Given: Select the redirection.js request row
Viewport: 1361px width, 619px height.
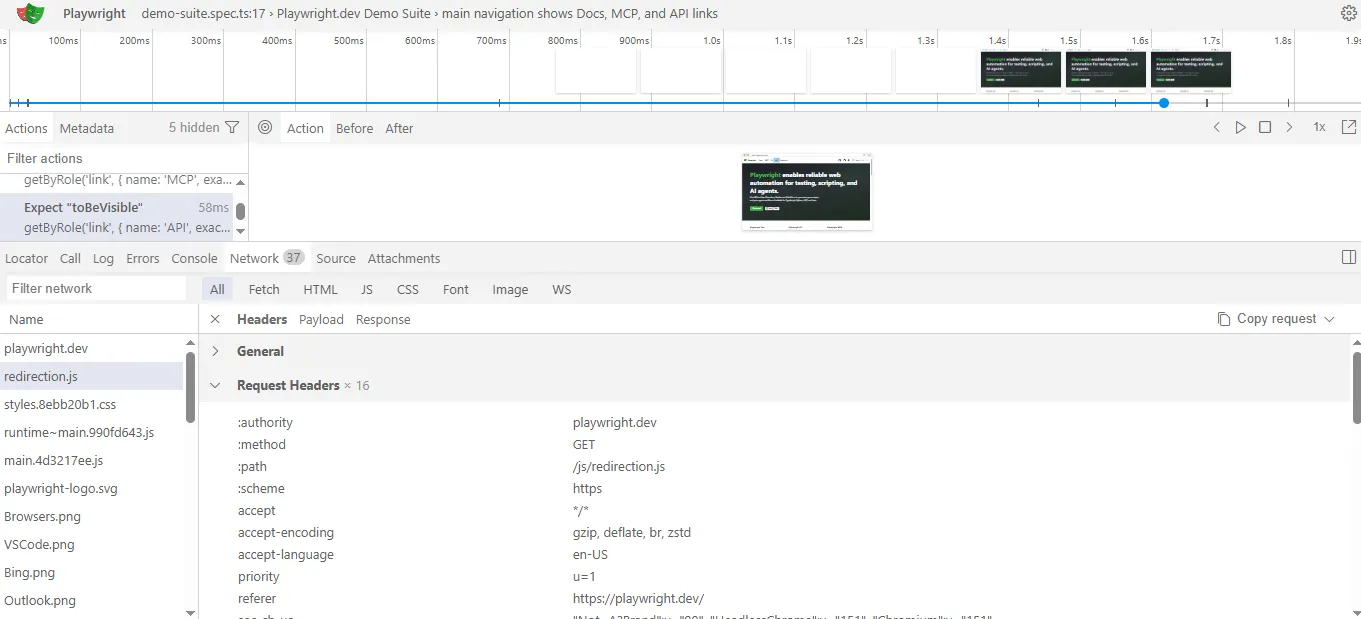Looking at the screenshot, I should pos(91,376).
